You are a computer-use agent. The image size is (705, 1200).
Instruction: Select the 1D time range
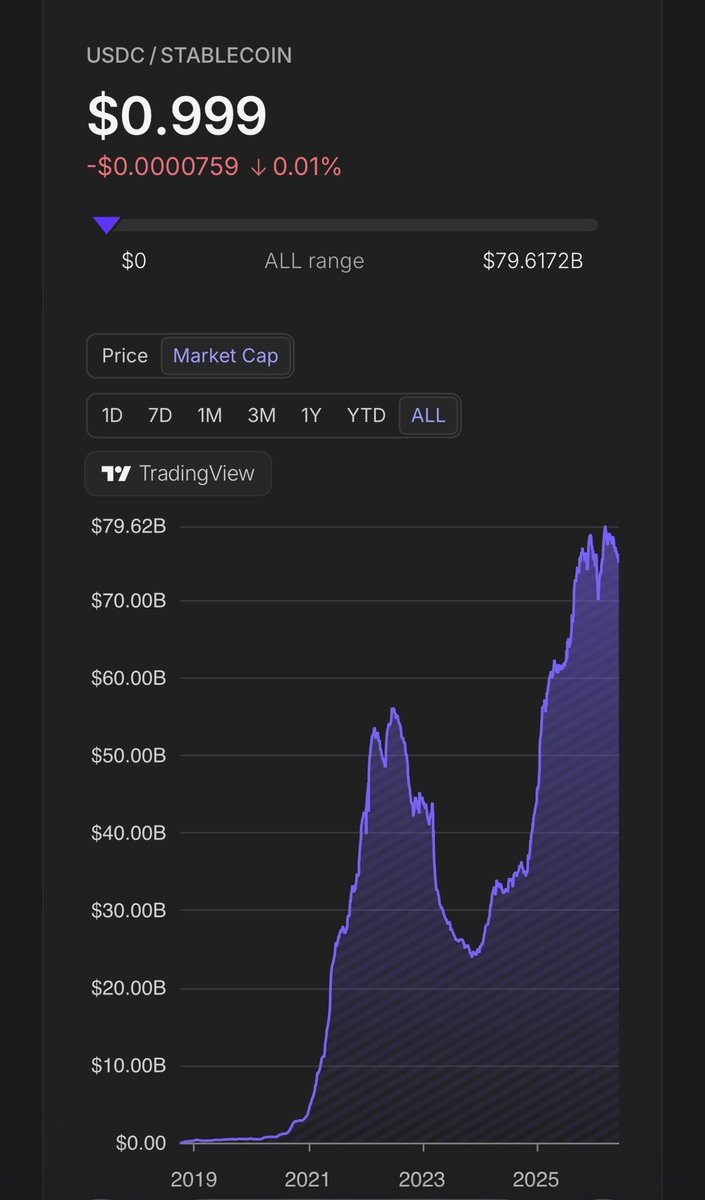(x=112, y=415)
